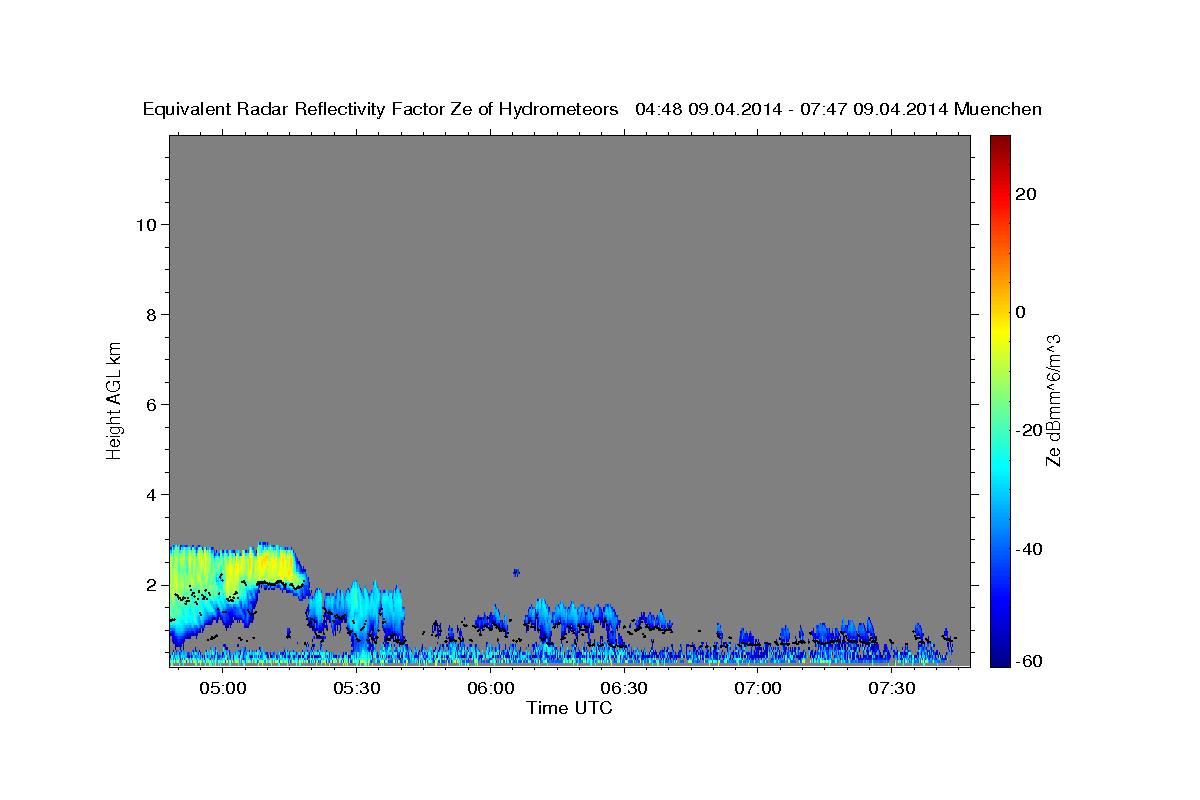Click the 07:30 time tick label

coord(892,689)
